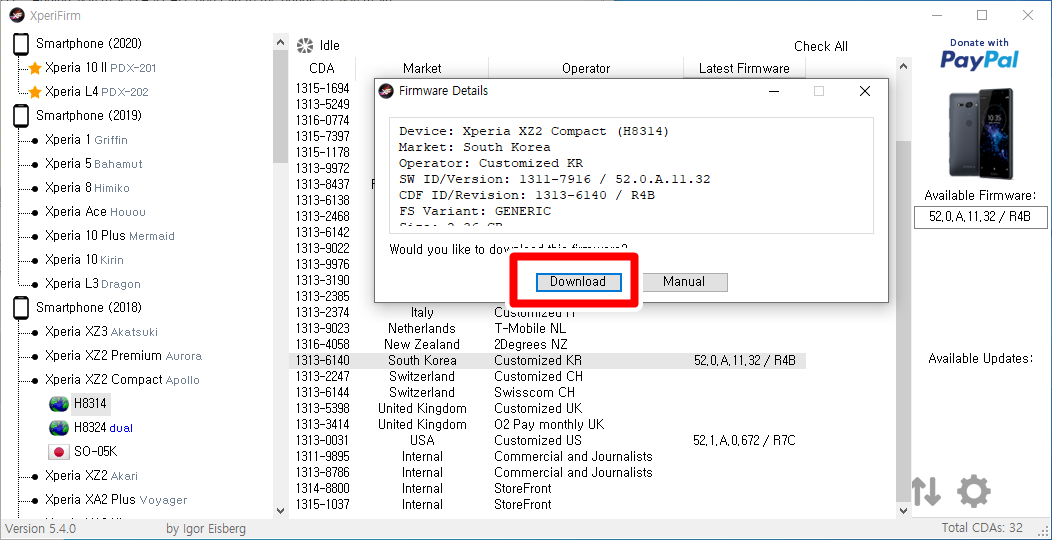Sort by the Latest Firmware column header

point(744,68)
